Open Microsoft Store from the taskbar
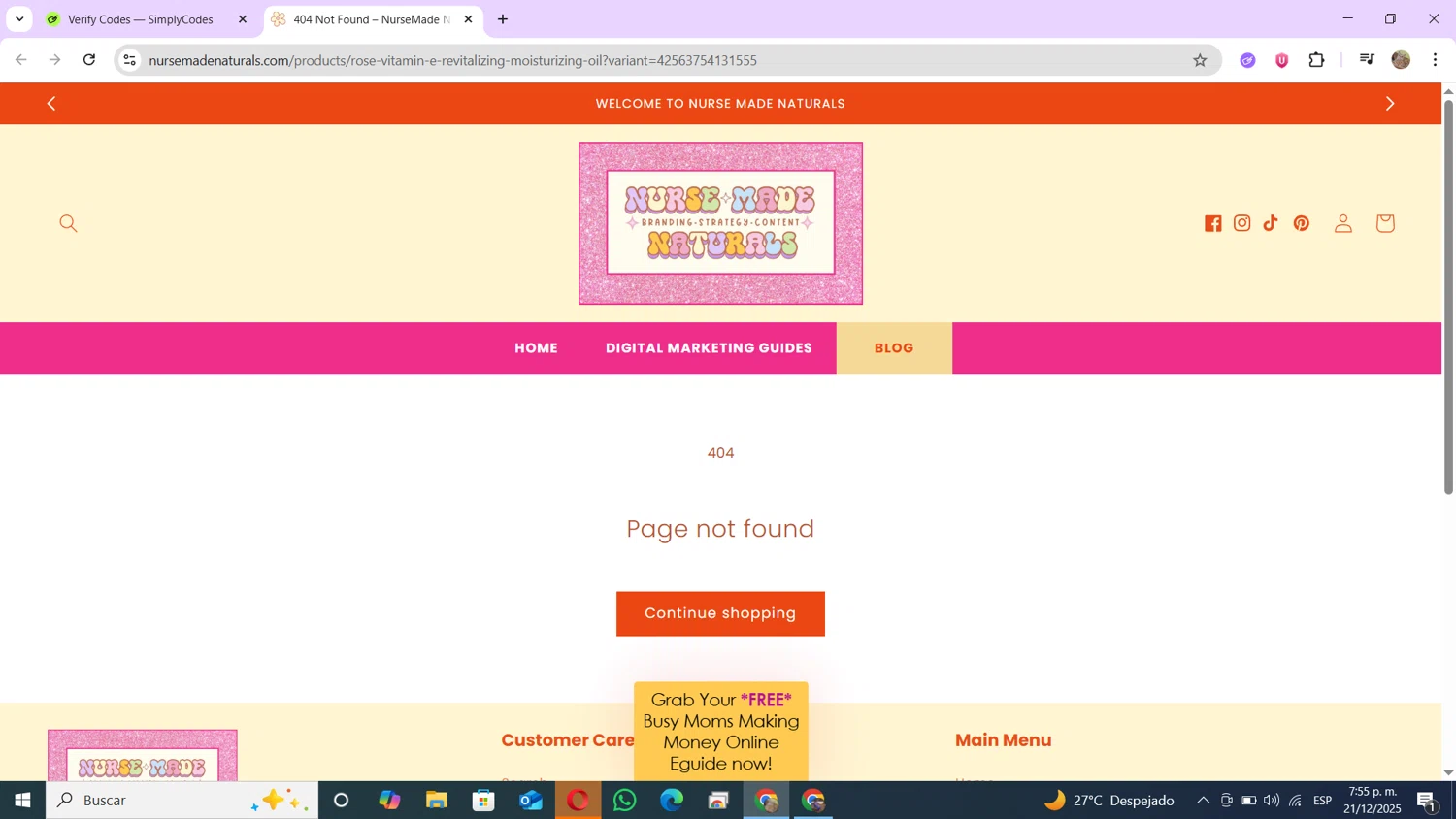This screenshot has height=819, width=1456. pyautogui.click(x=483, y=801)
